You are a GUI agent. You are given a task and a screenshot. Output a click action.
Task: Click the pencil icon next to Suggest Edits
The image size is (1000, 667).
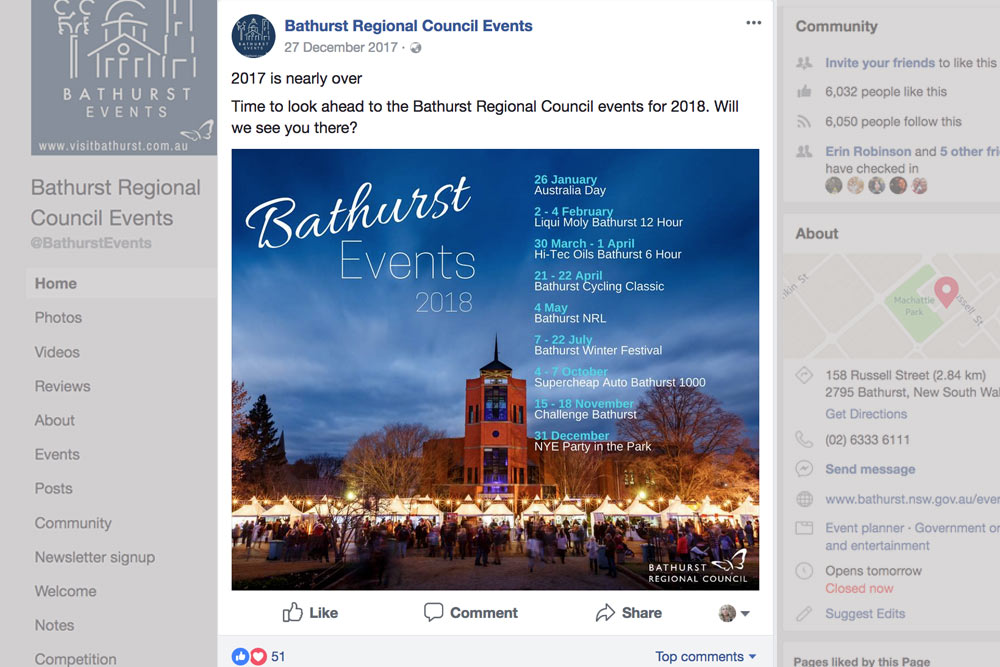(x=804, y=614)
